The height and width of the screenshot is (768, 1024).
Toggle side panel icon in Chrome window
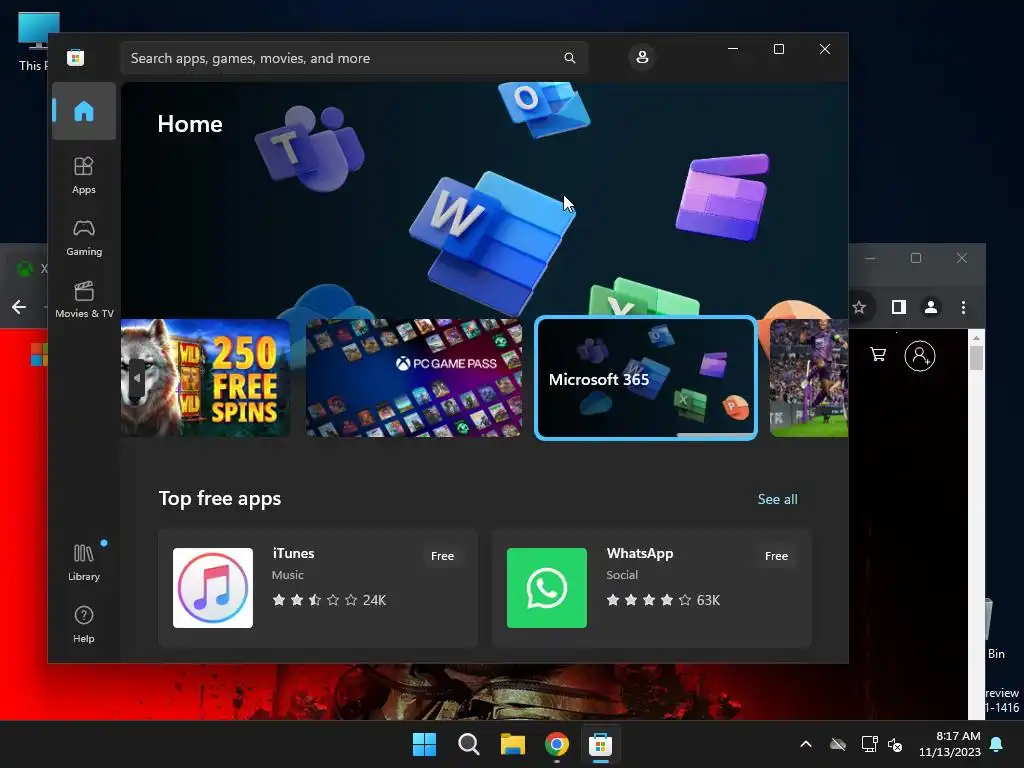[899, 307]
